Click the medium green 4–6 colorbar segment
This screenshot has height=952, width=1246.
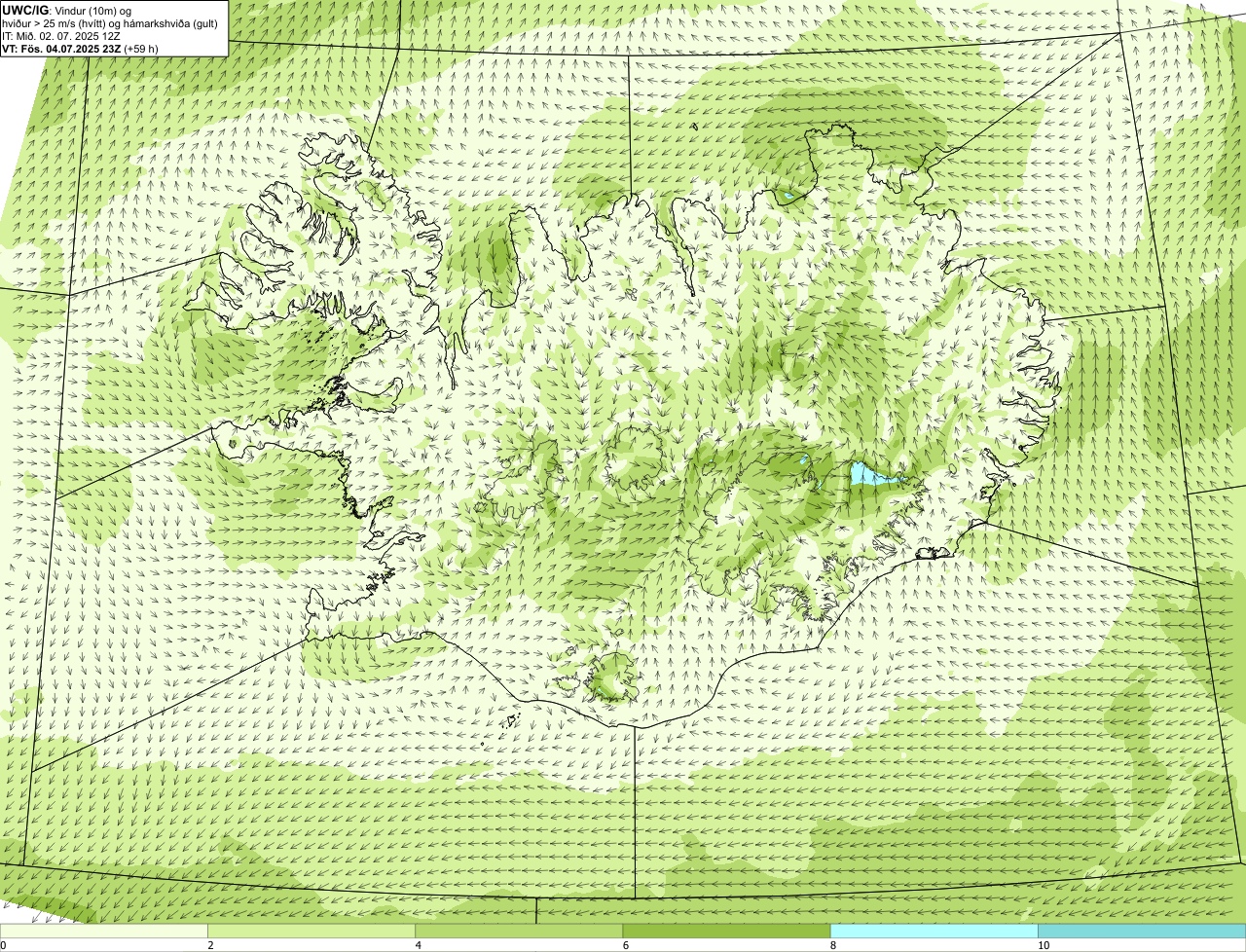point(519,932)
